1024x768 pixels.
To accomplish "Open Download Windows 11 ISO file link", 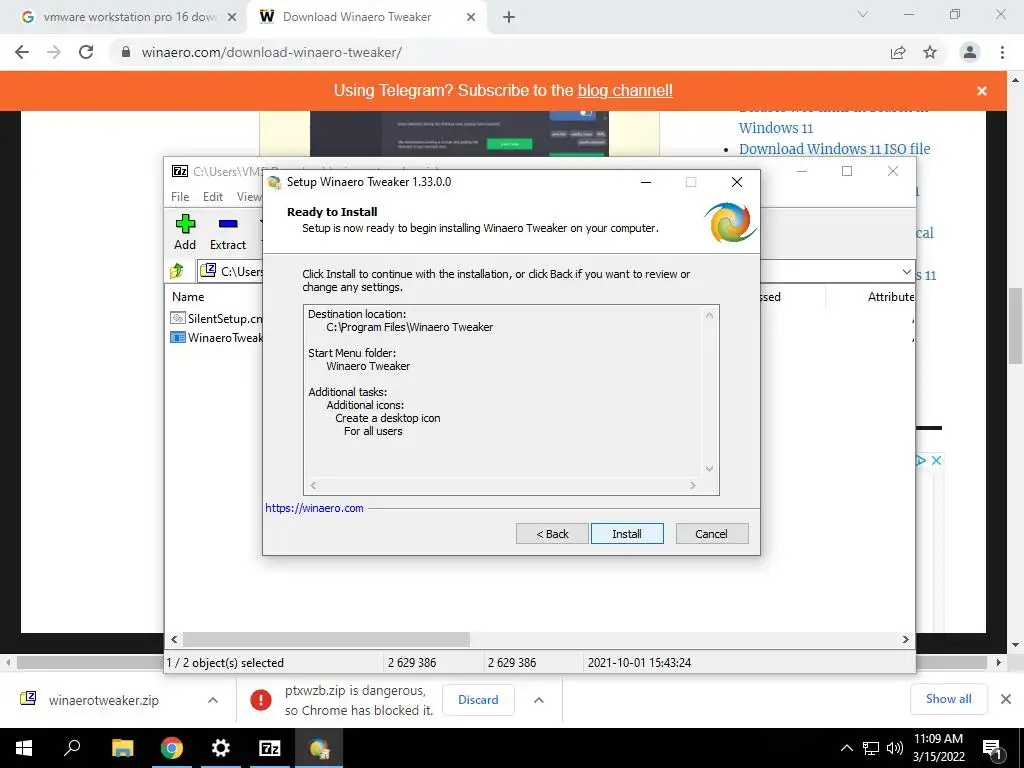I will pos(835,149).
